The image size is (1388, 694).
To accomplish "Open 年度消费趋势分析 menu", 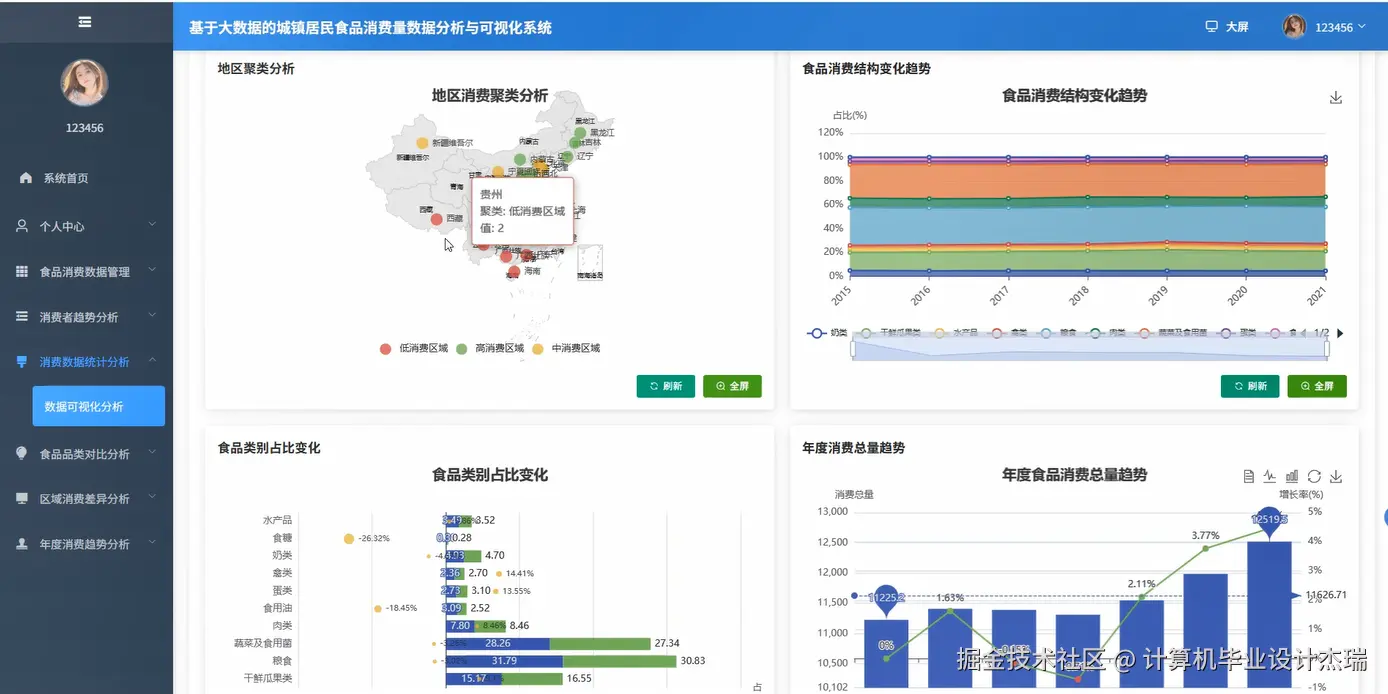I will (86, 543).
